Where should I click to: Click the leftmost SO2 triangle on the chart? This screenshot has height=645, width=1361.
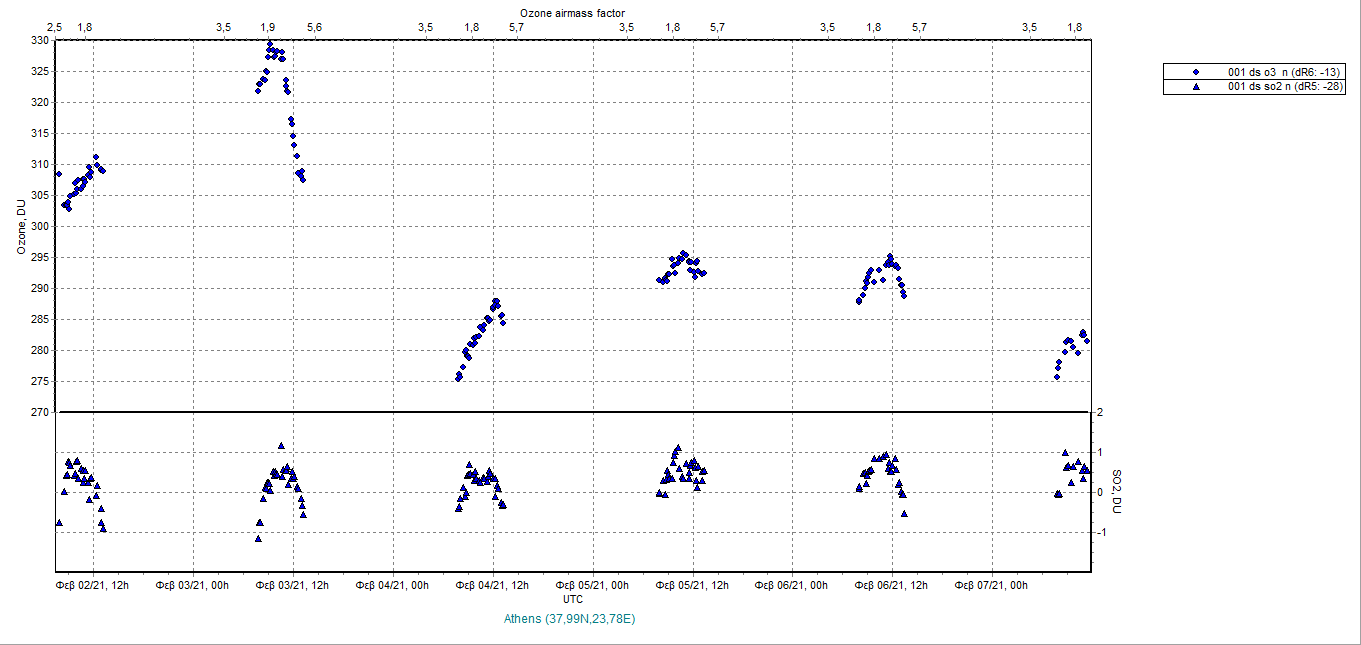click(x=59, y=523)
